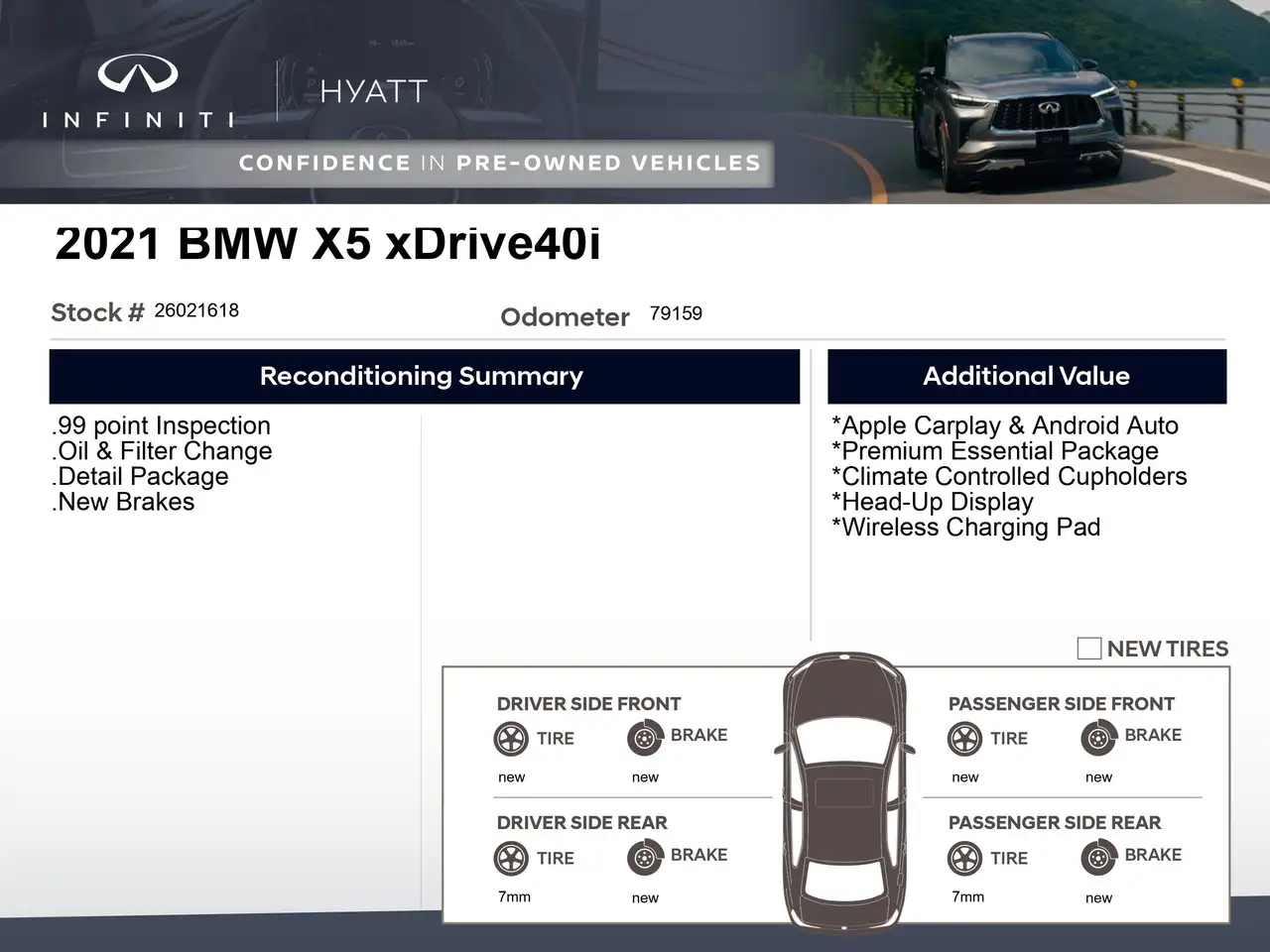
Task: Click the Infiniti logo emblem
Action: (x=138, y=75)
